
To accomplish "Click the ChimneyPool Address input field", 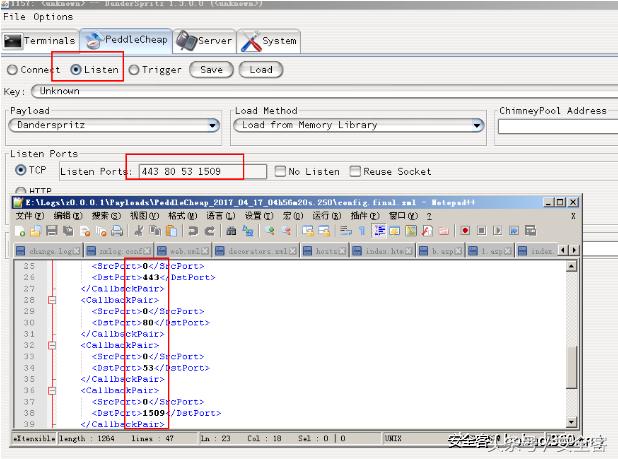I will (x=558, y=126).
